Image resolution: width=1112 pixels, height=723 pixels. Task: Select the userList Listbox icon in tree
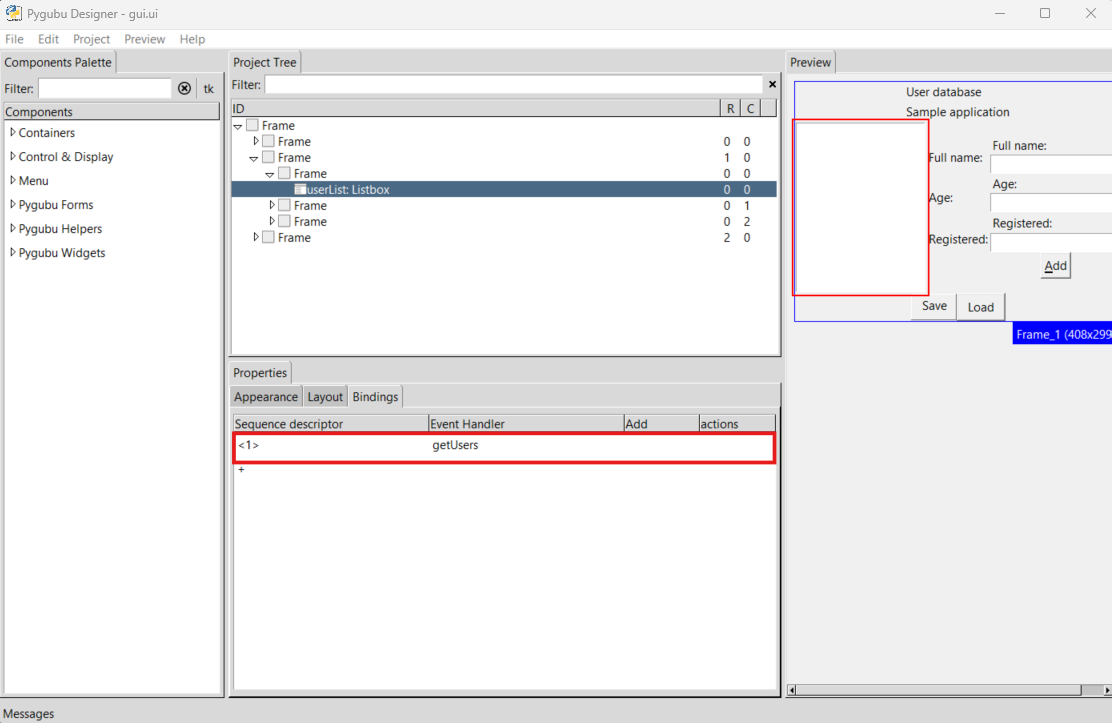coord(300,190)
